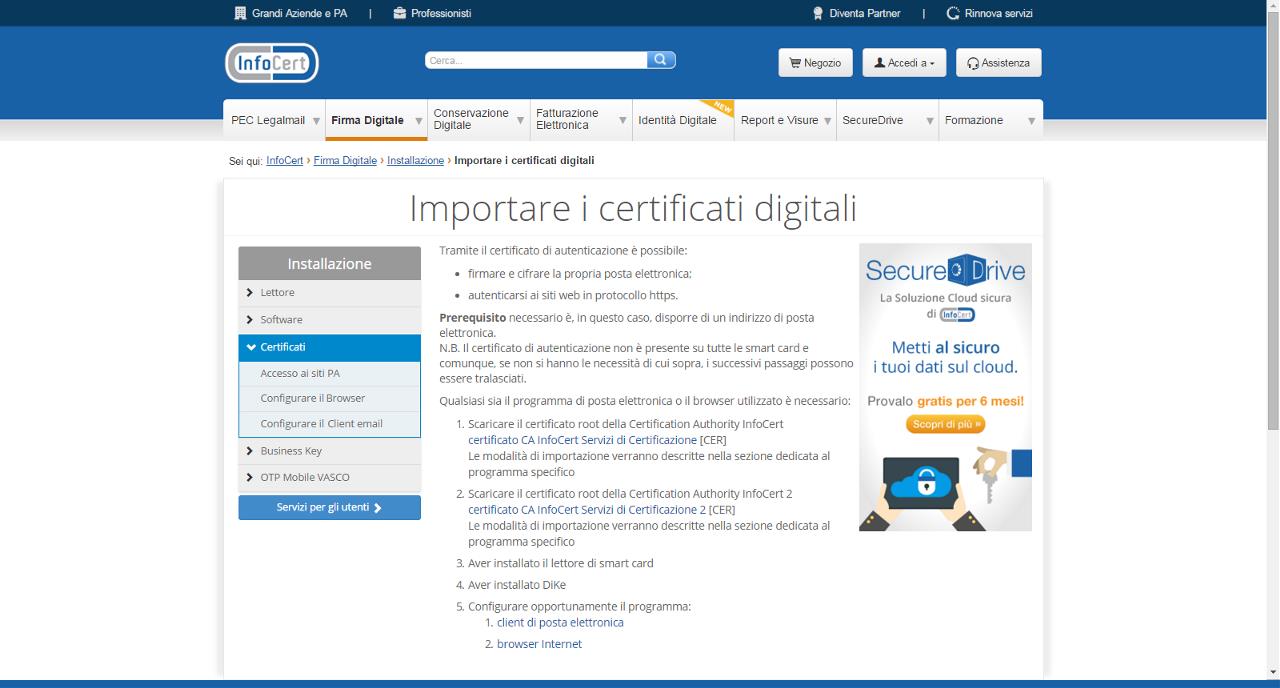
Task: Click the Rinnova servizi refresh icon
Action: [x=953, y=13]
